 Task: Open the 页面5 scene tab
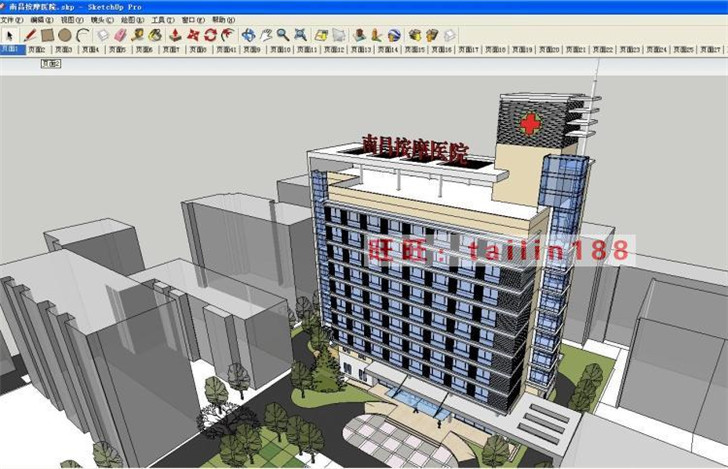click(x=117, y=49)
